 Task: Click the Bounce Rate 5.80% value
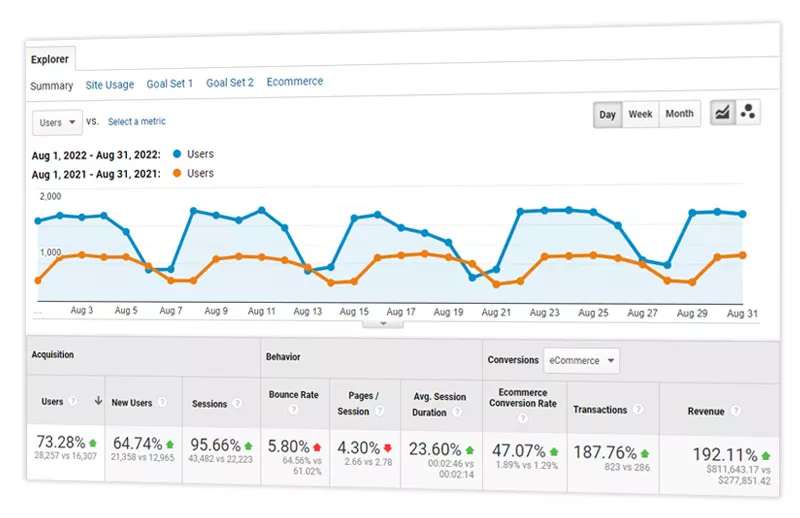tap(289, 447)
